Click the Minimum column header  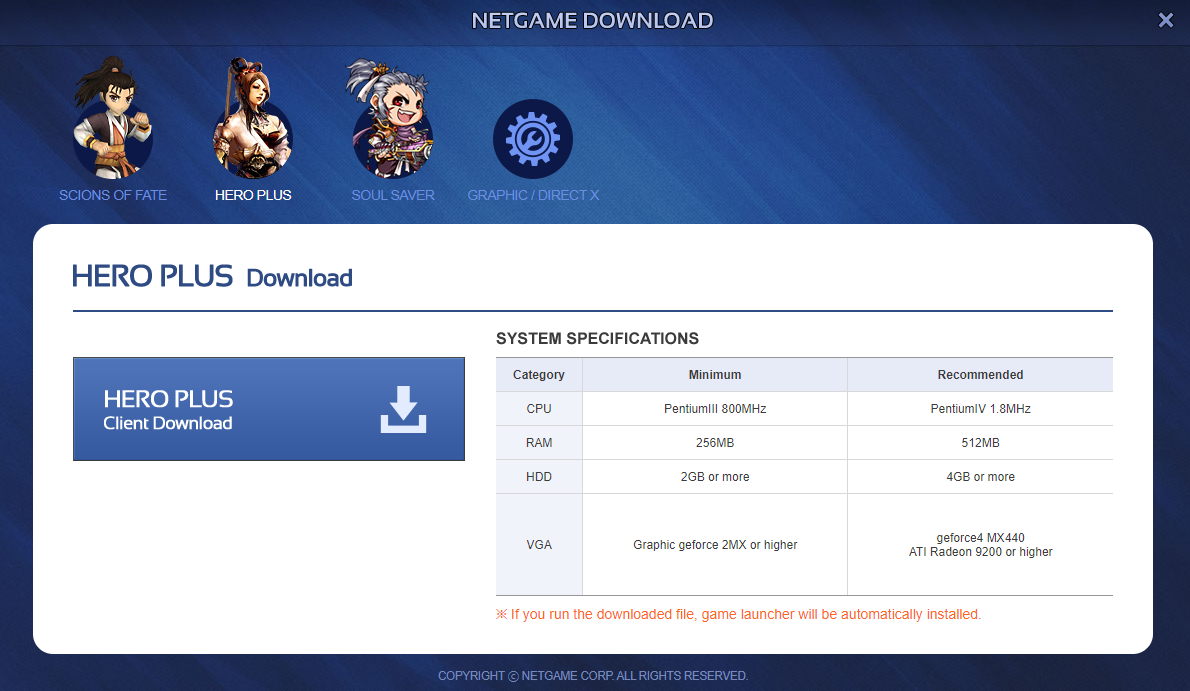click(715, 375)
